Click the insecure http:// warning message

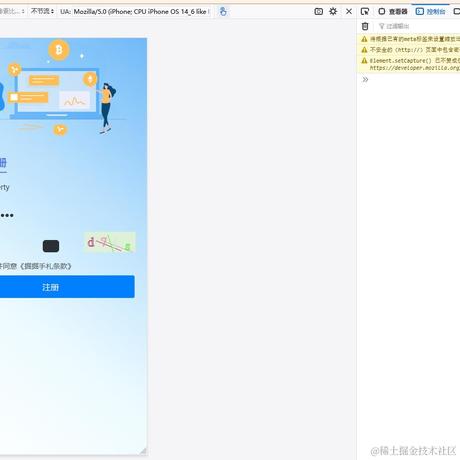(x=415, y=50)
